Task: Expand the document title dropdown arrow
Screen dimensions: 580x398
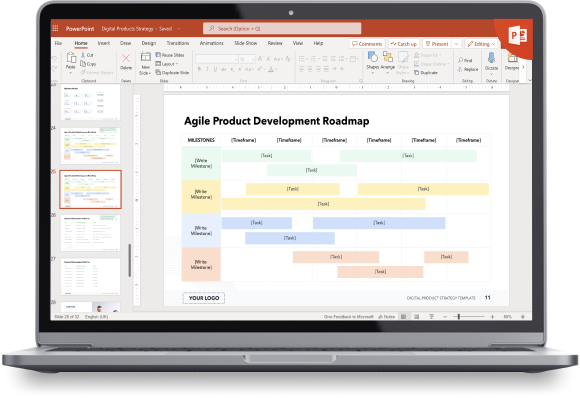Action: (179, 28)
